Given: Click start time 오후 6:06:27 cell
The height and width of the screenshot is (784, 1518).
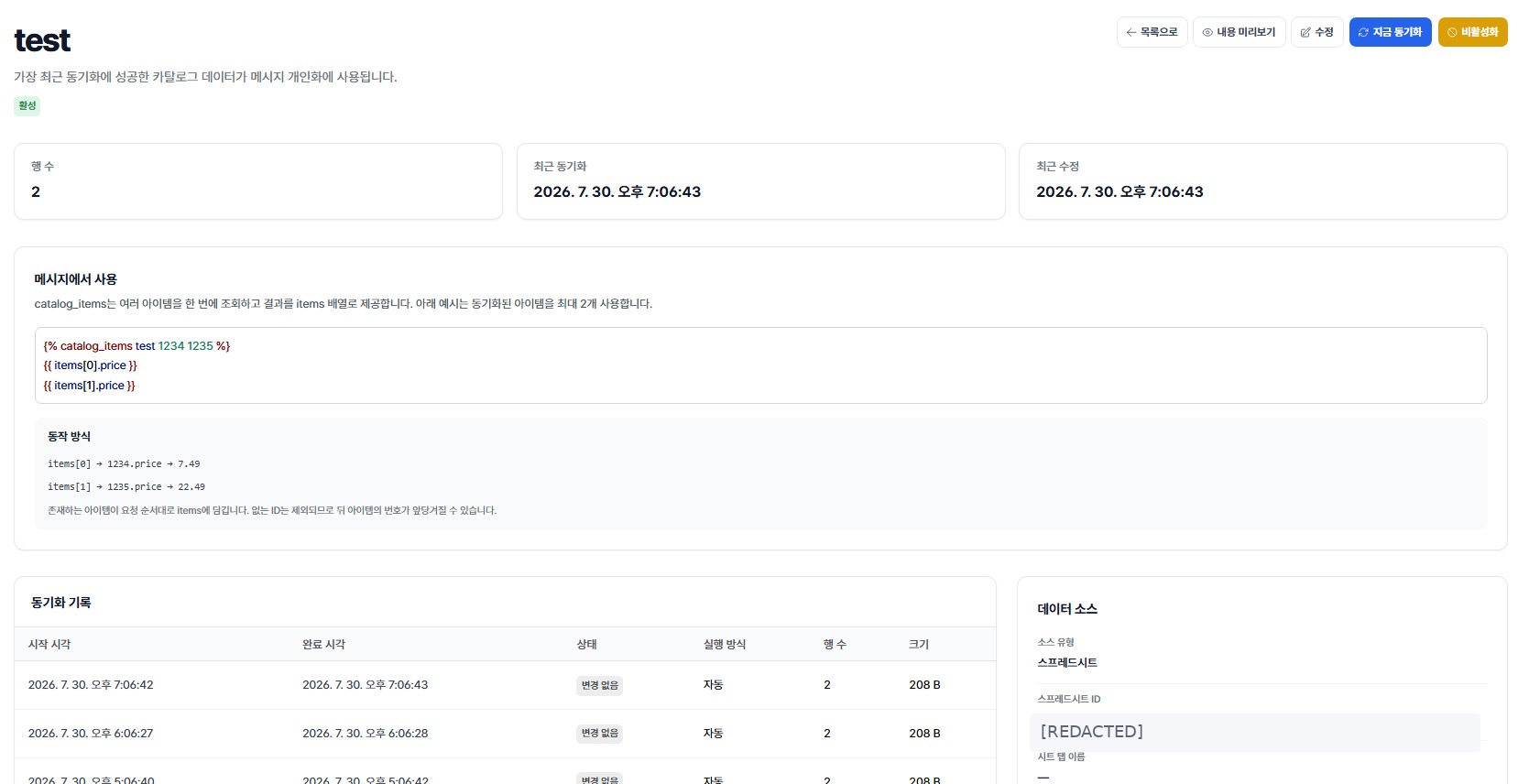Looking at the screenshot, I should [x=91, y=734].
